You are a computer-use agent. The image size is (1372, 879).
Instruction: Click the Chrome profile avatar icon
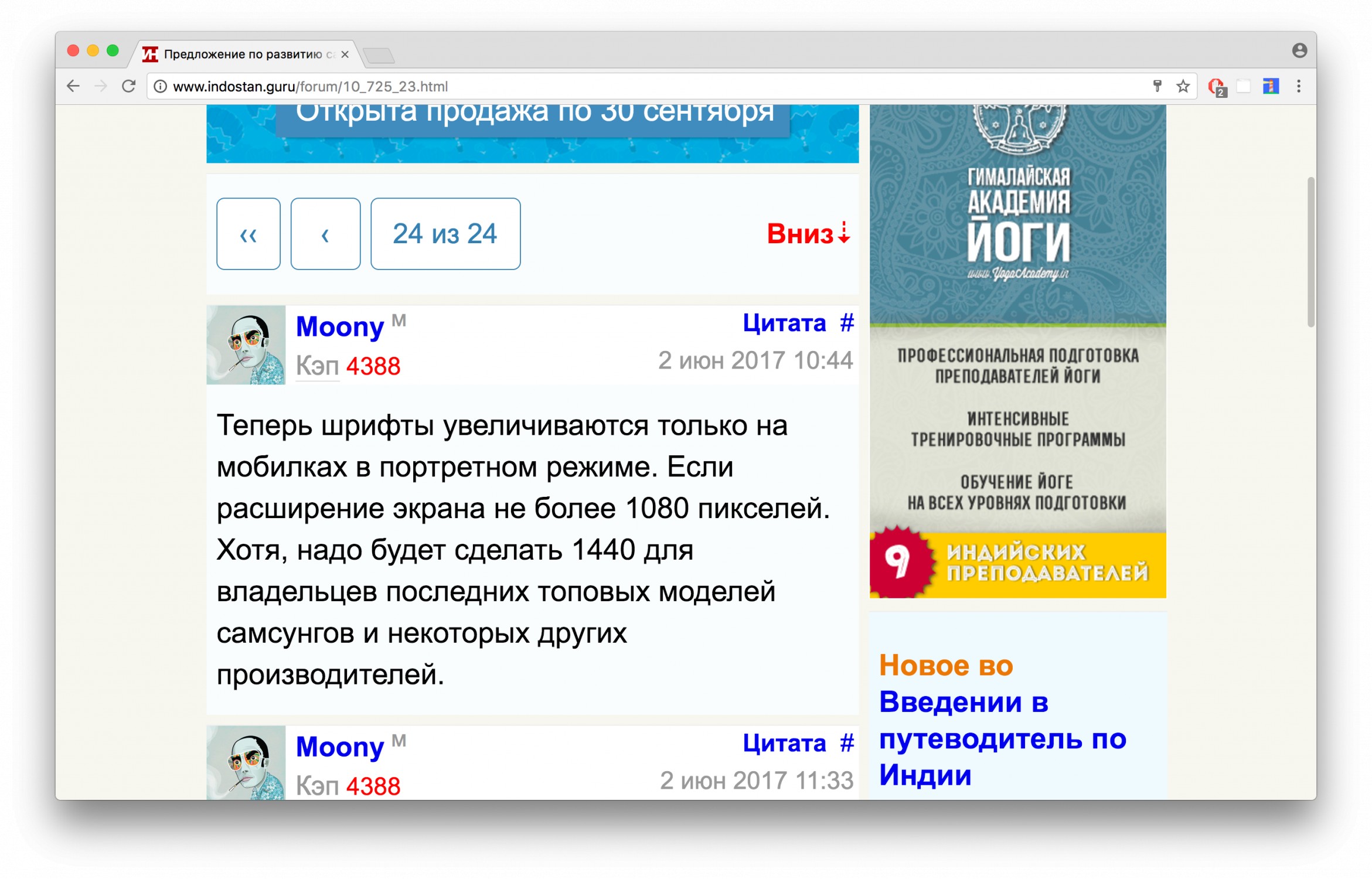[1299, 50]
